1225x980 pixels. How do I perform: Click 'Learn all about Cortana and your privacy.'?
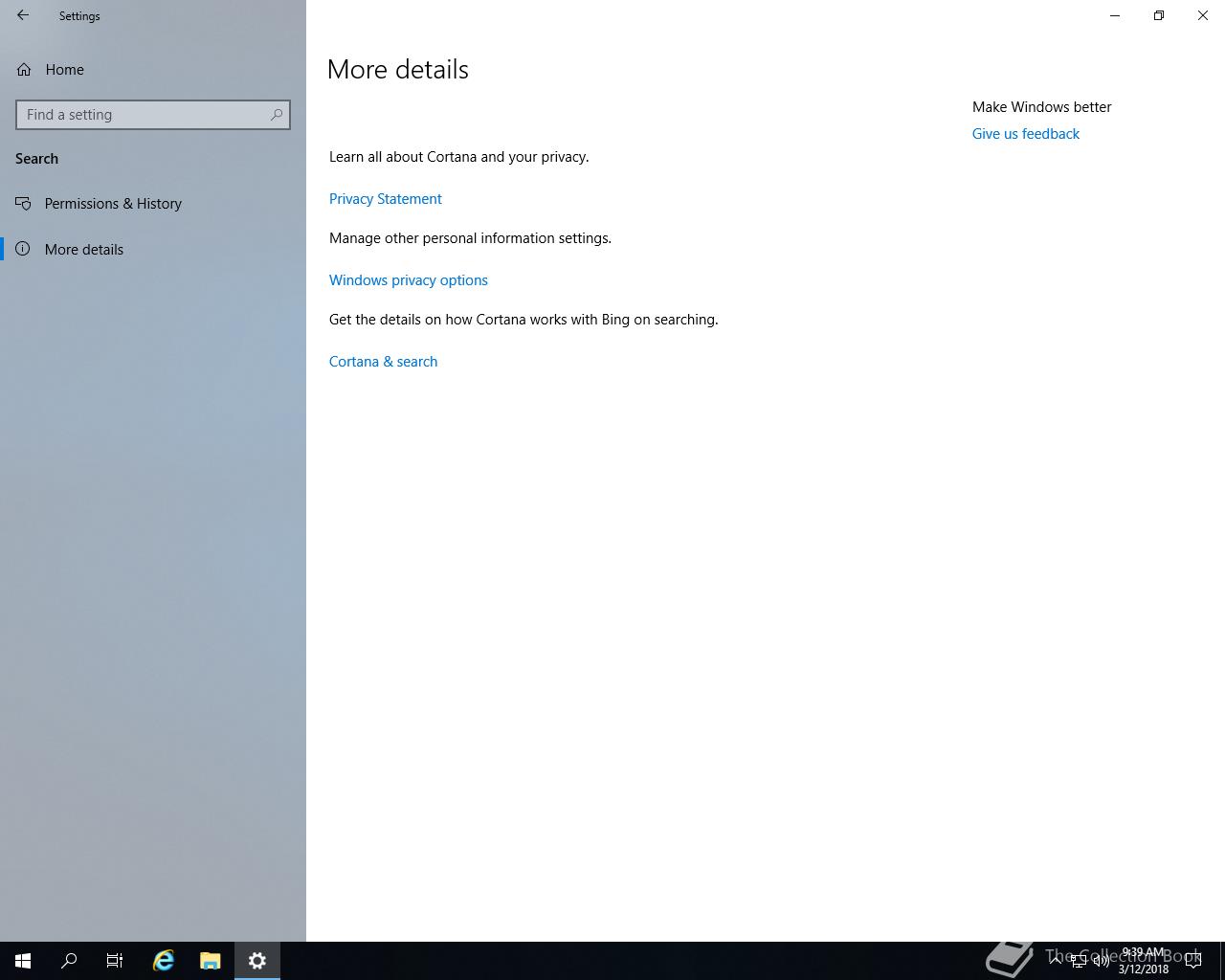[x=459, y=157]
